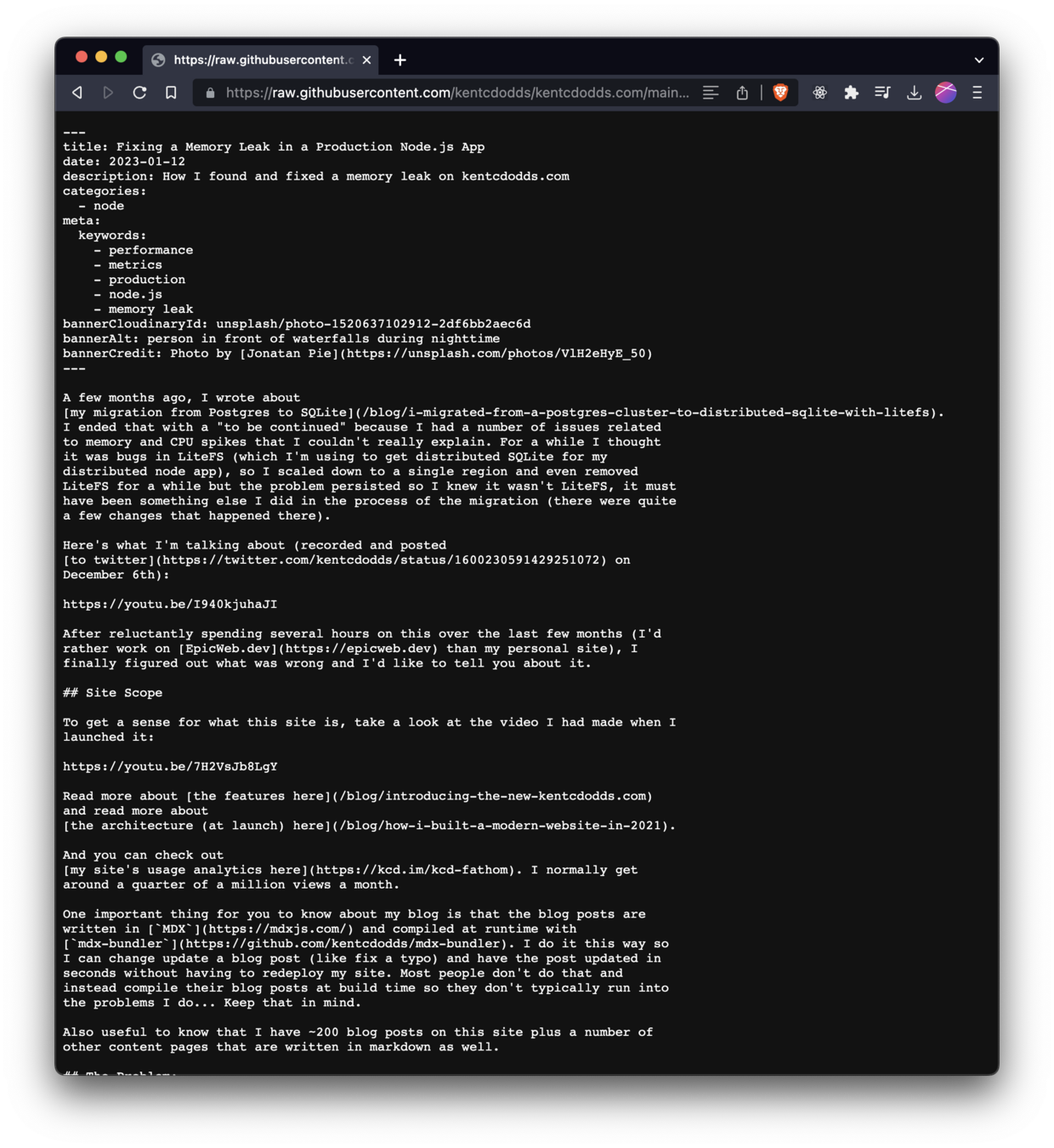The image size is (1054, 1148).
Task: Reload the current page
Action: pos(139,93)
